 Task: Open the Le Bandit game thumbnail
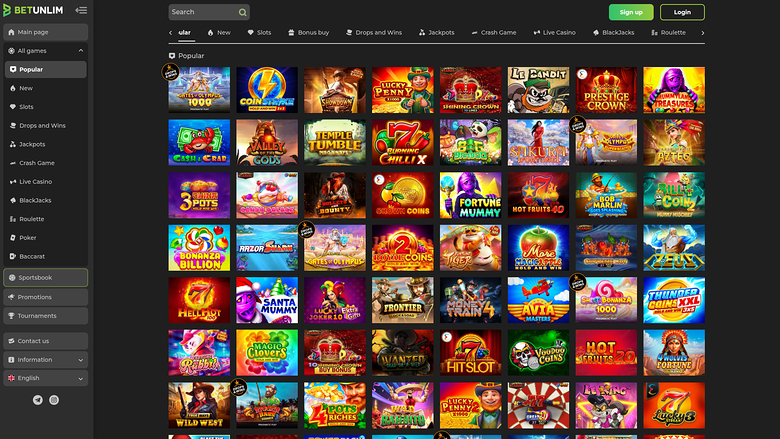(538, 90)
